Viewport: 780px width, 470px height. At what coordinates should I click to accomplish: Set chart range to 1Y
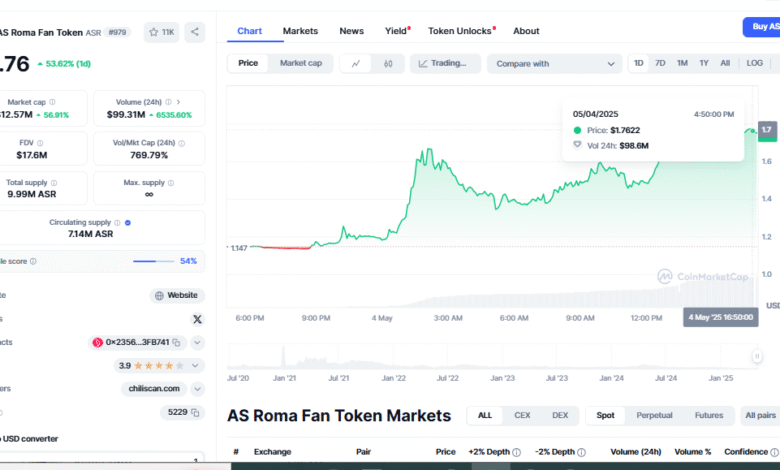[704, 63]
